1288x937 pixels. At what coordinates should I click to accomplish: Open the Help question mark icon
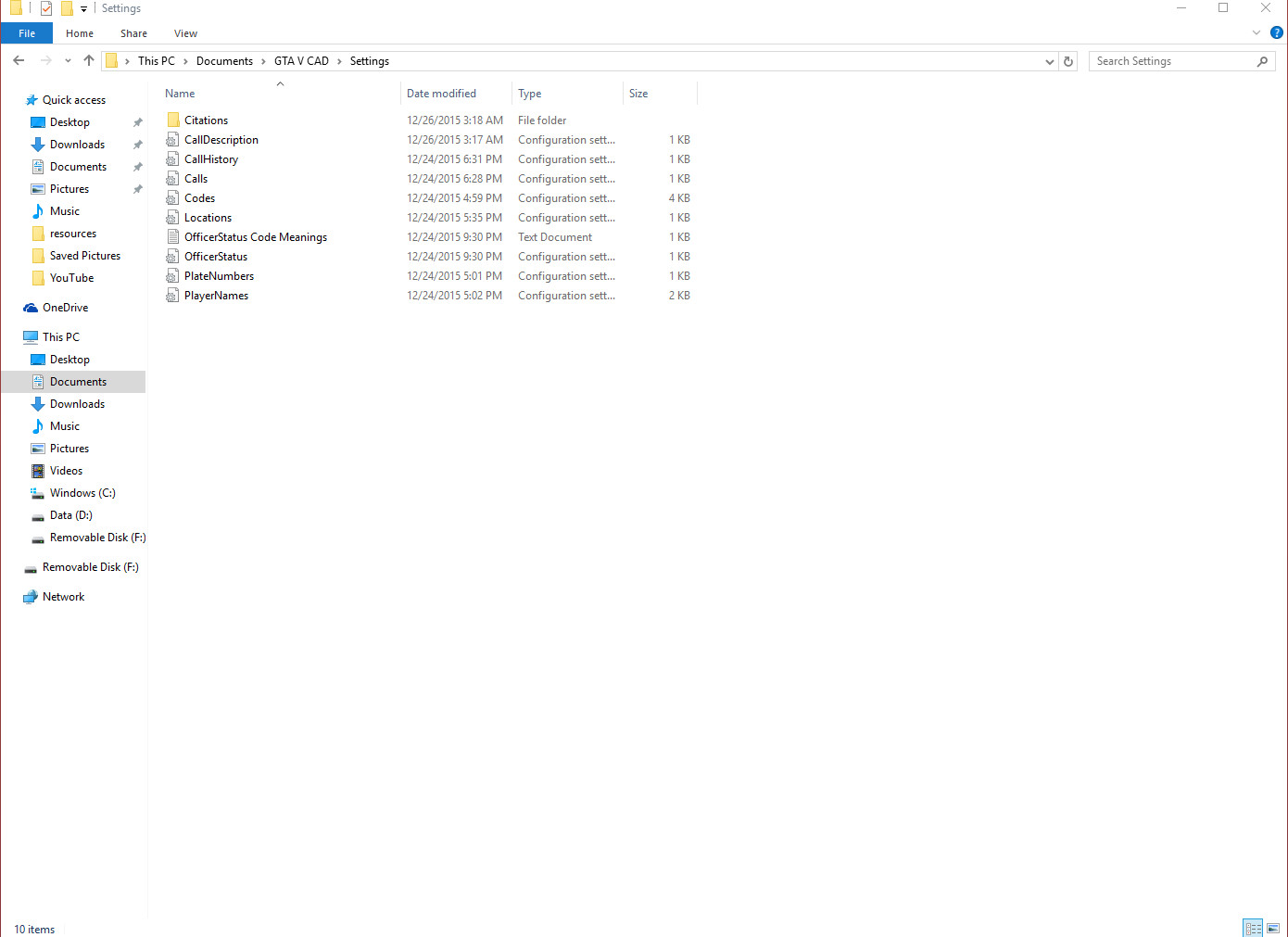pos(1276,32)
